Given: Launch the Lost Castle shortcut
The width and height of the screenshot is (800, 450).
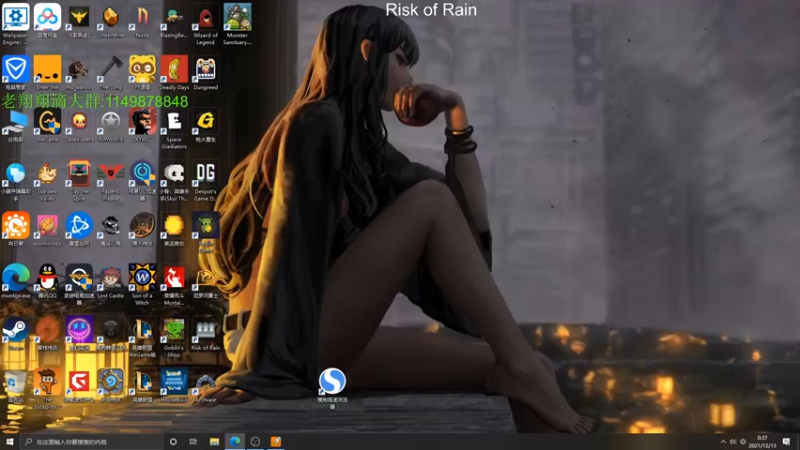Looking at the screenshot, I should 110,282.
